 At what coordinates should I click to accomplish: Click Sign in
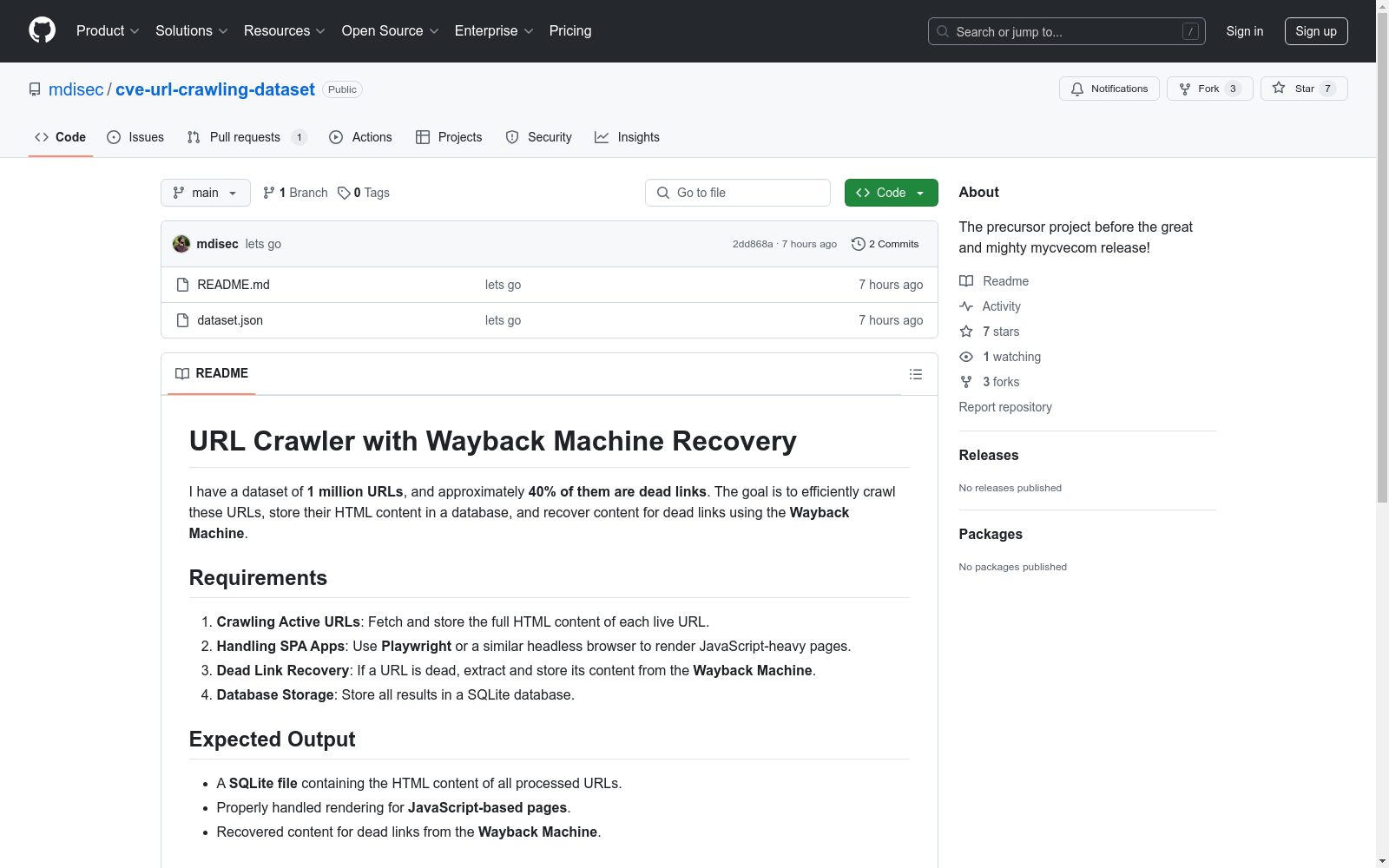pos(1245,31)
